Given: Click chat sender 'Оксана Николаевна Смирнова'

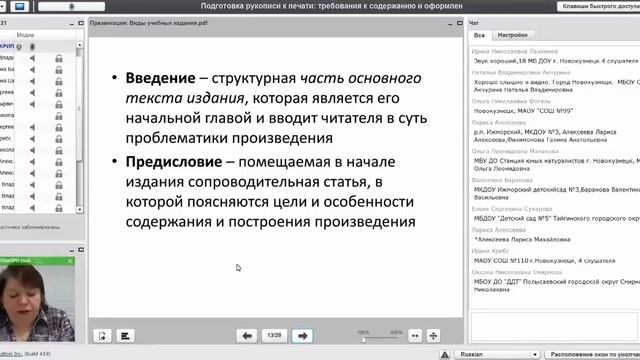Looking at the screenshot, I should click(517, 272).
